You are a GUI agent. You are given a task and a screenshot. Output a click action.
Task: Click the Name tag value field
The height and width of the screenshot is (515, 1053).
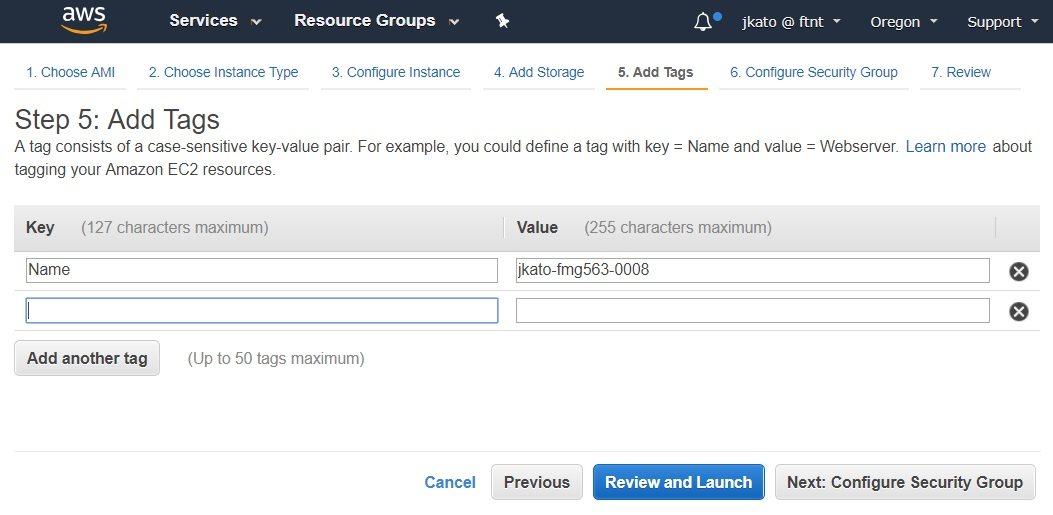coord(752,270)
